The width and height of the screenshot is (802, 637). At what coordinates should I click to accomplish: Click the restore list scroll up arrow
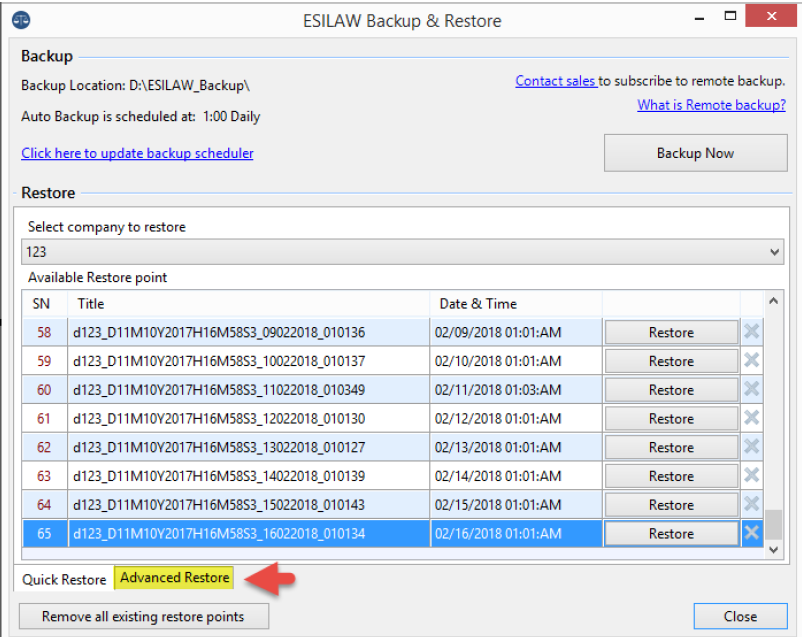(774, 301)
